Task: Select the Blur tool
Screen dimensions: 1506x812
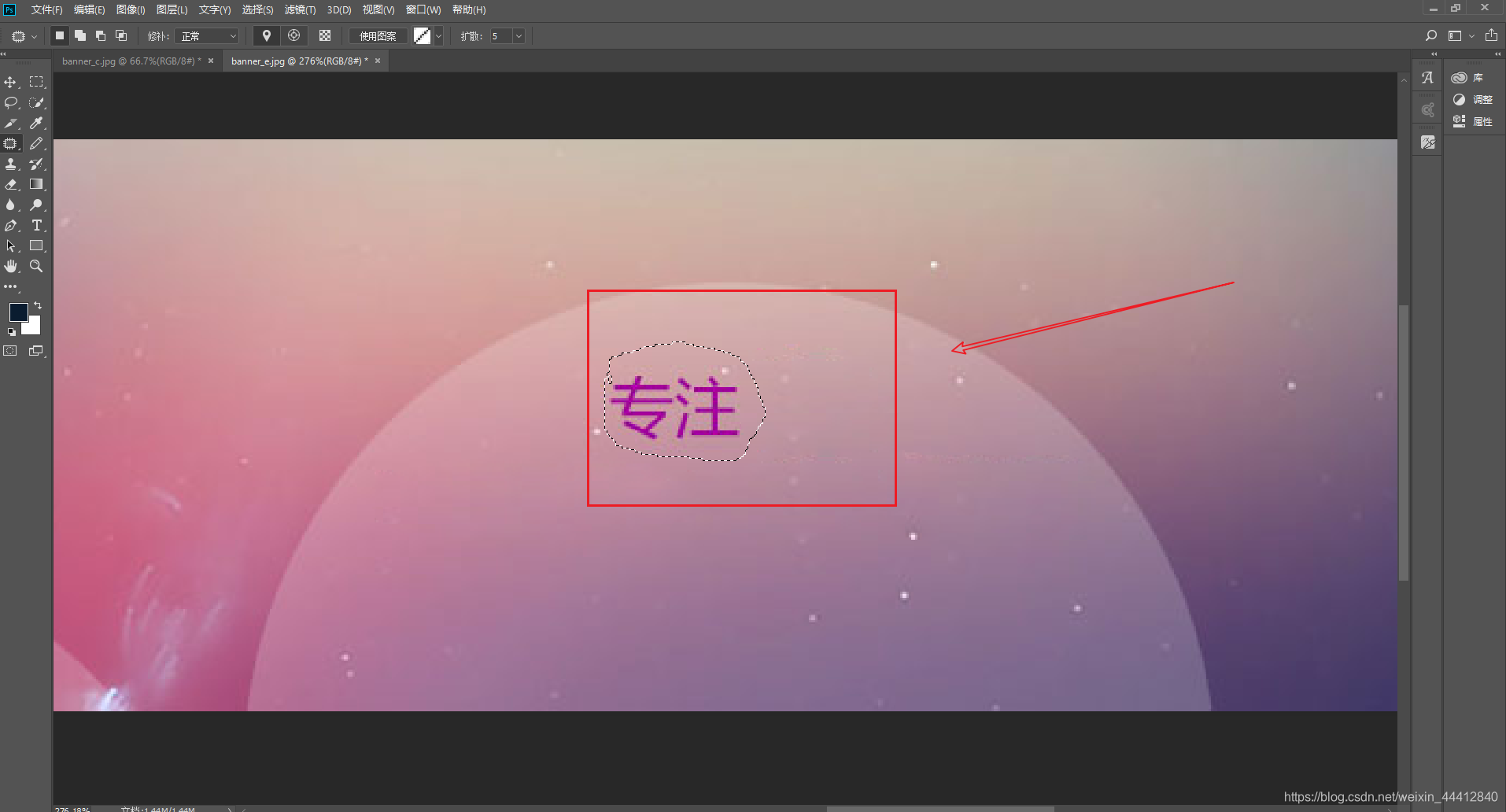Action: coord(11,205)
